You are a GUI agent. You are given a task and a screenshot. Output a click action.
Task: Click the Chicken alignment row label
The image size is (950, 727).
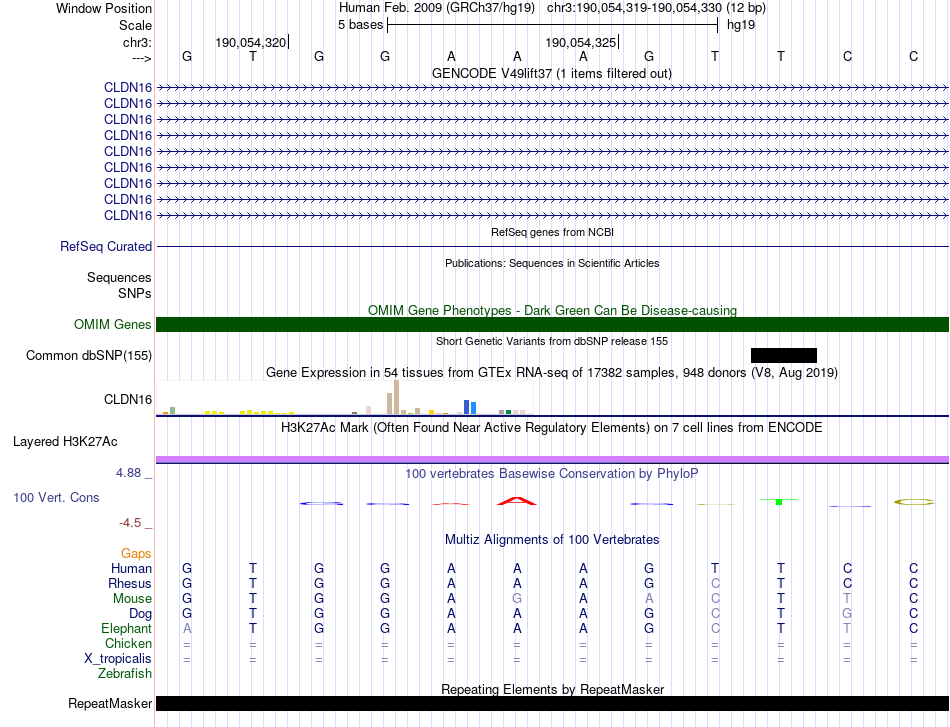tap(128, 643)
